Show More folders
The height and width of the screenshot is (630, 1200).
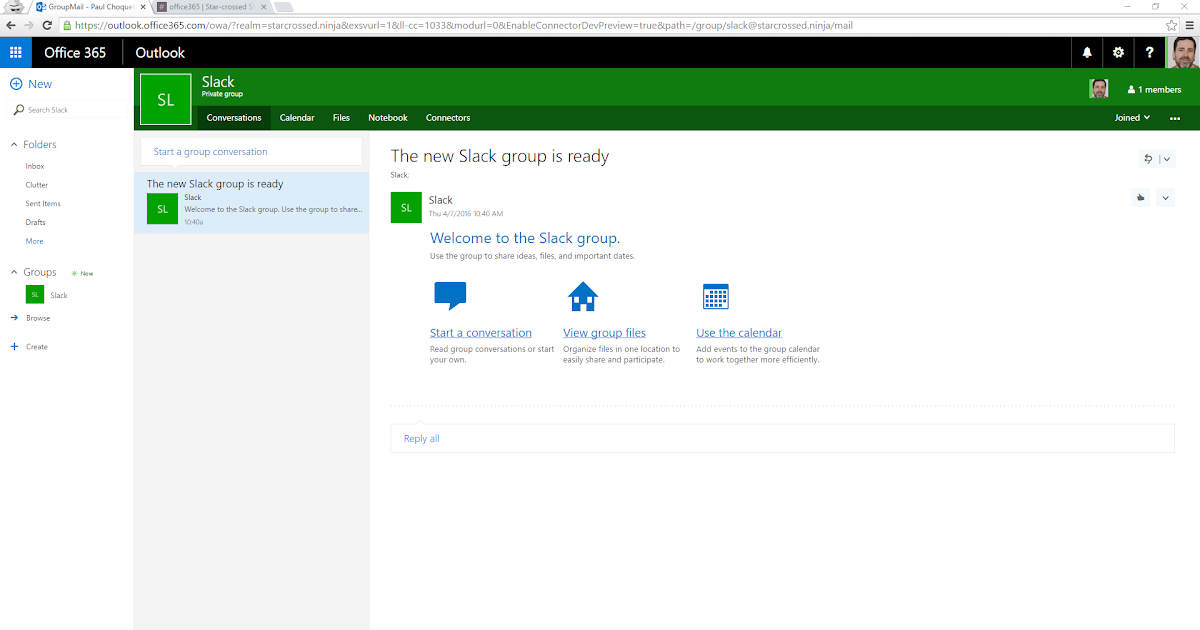point(34,241)
